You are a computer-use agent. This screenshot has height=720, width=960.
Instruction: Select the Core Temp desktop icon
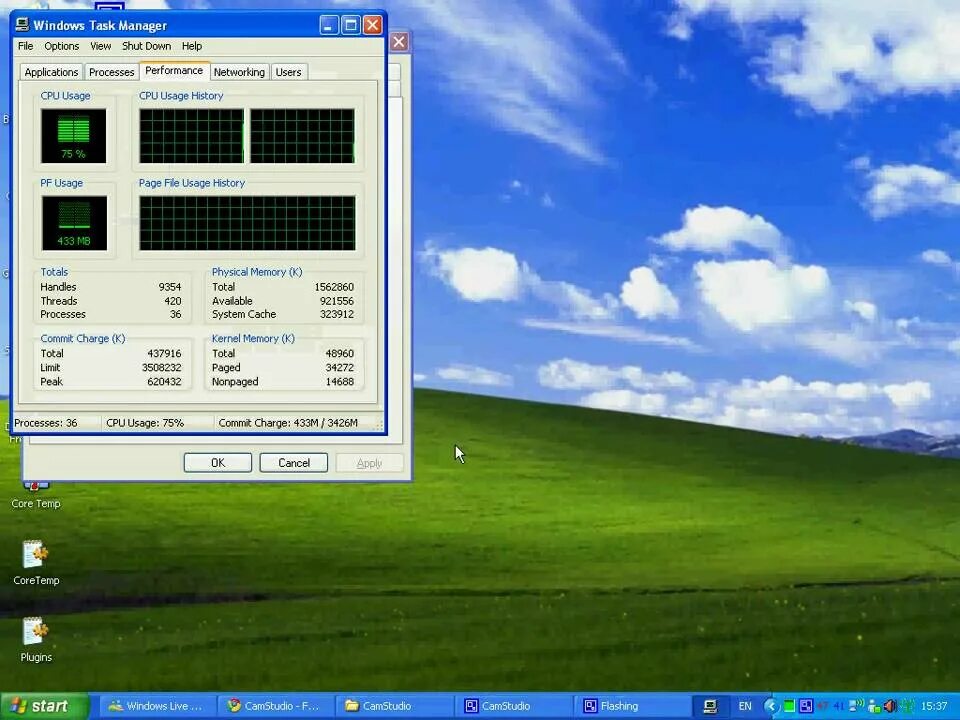pos(36,495)
